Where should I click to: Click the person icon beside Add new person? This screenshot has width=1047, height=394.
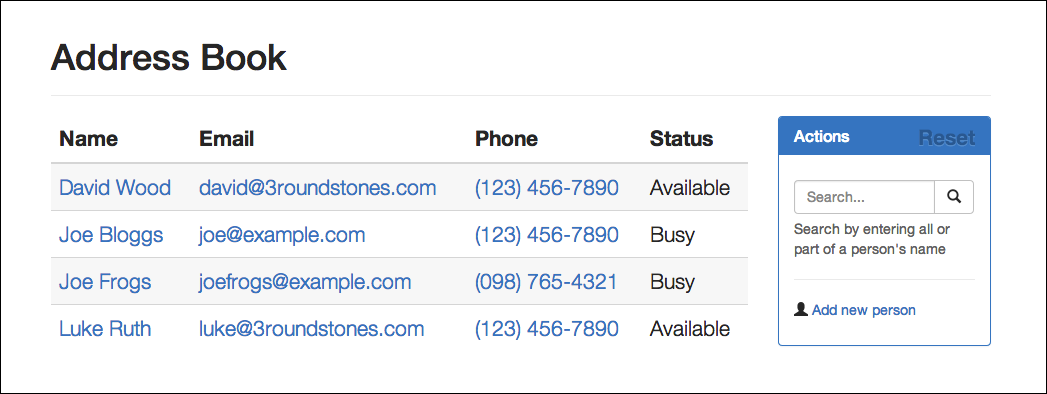(801, 310)
